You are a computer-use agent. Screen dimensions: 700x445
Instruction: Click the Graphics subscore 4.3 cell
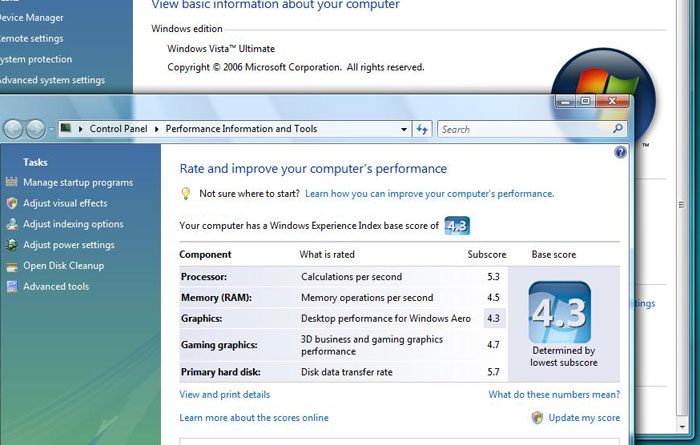[494, 318]
